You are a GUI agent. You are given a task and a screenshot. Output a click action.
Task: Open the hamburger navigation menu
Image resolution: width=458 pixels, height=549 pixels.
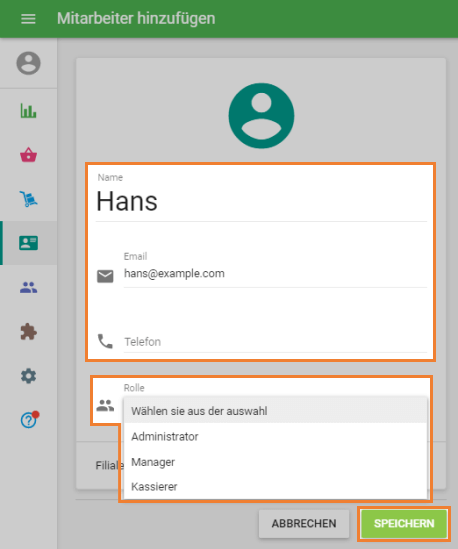click(28, 19)
